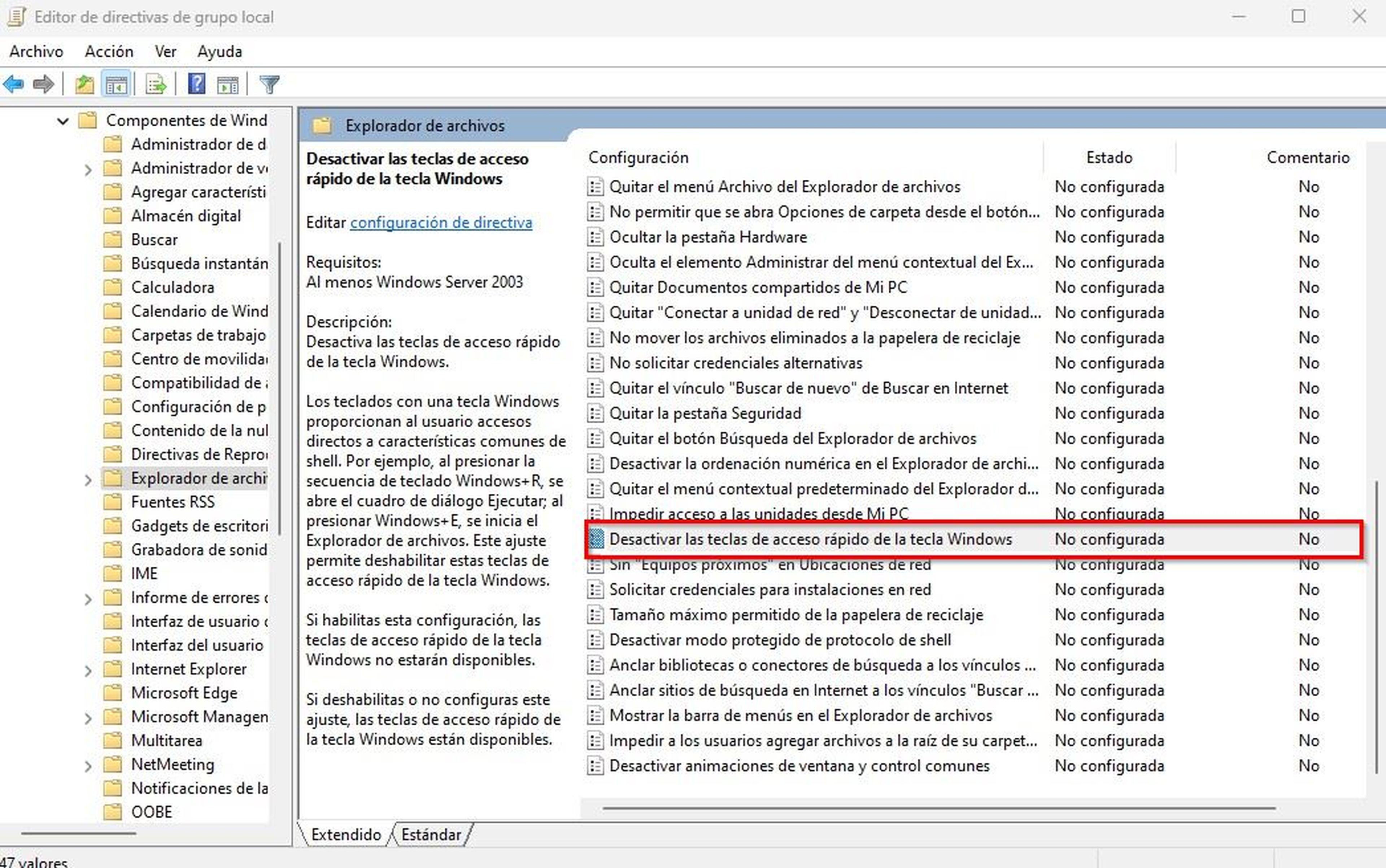1386x868 pixels.
Task: Click the policy icon for Quitar la pestaña Seguridad
Action: click(596, 413)
